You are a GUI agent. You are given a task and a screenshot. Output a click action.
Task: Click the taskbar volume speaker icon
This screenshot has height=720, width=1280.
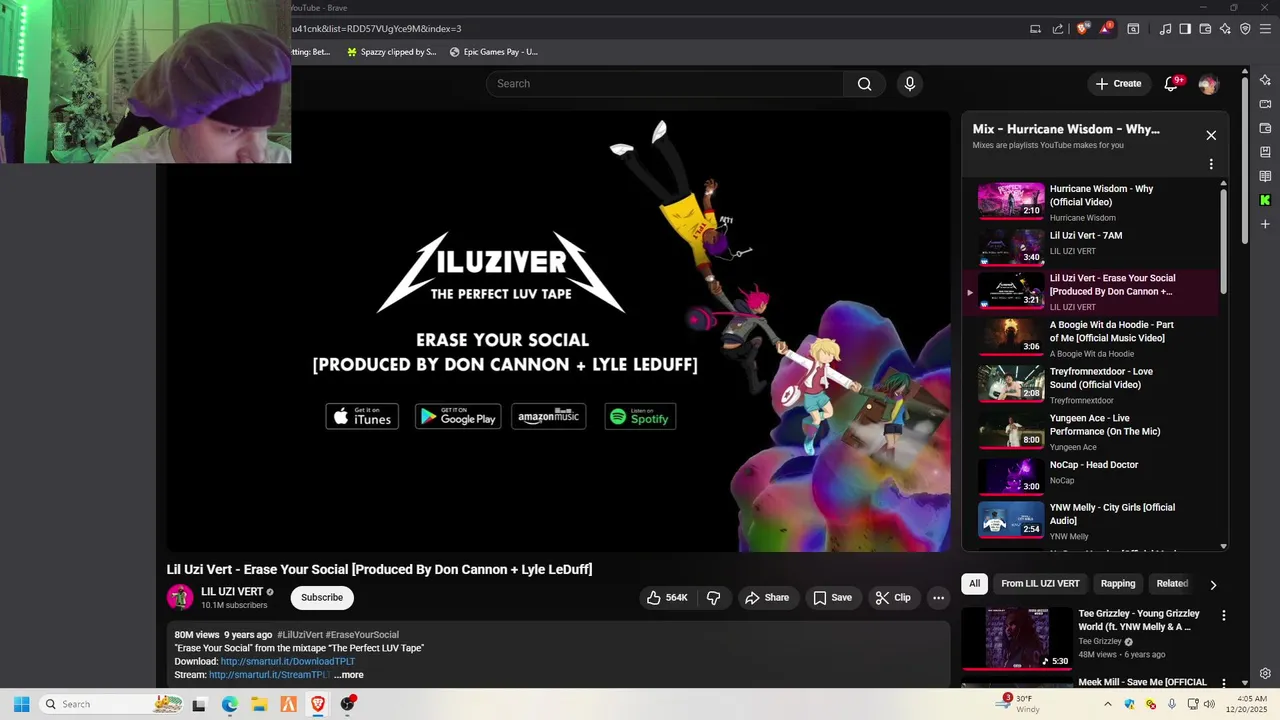[x=1209, y=704]
